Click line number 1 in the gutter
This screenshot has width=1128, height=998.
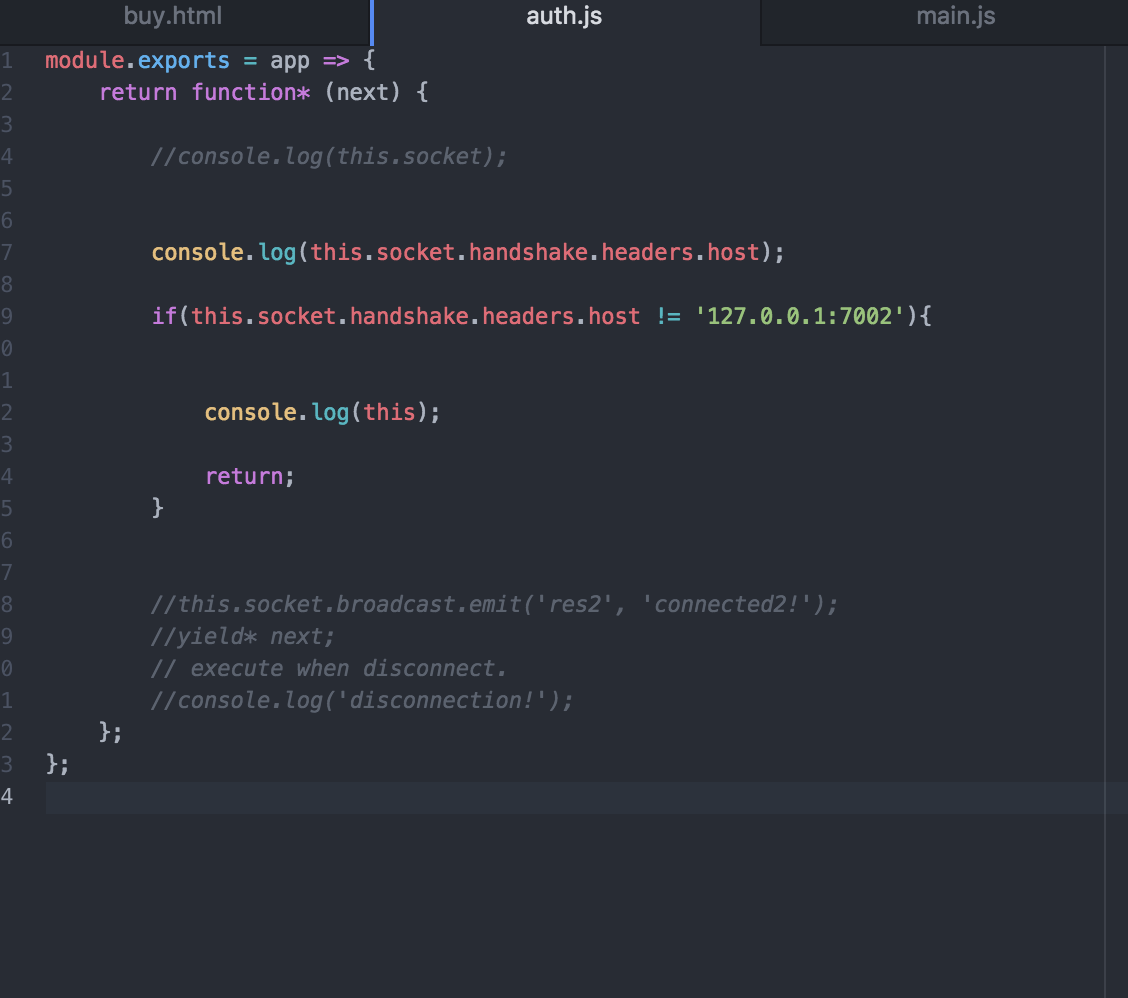point(8,60)
